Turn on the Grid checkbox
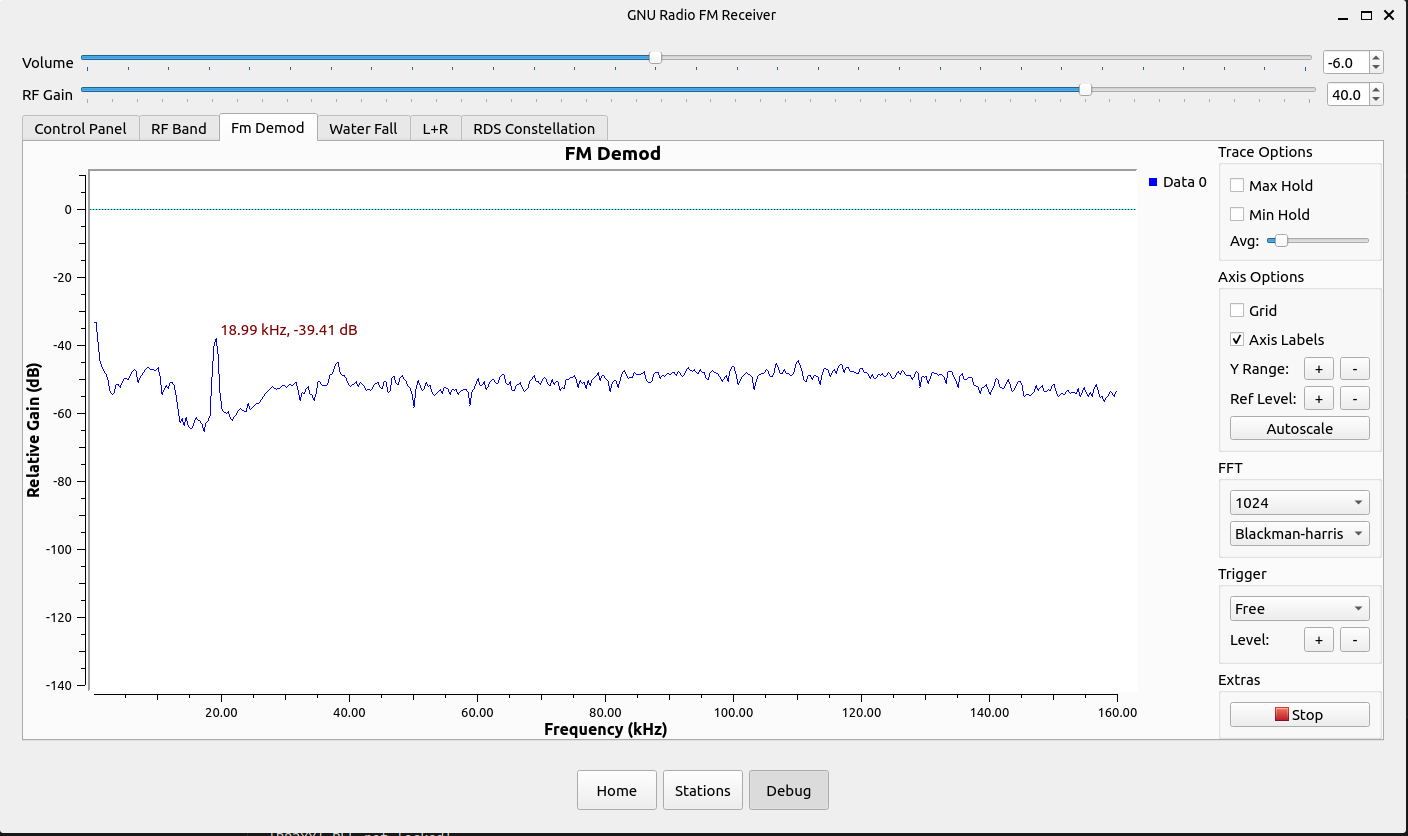The width and height of the screenshot is (1408, 836). click(x=1237, y=310)
